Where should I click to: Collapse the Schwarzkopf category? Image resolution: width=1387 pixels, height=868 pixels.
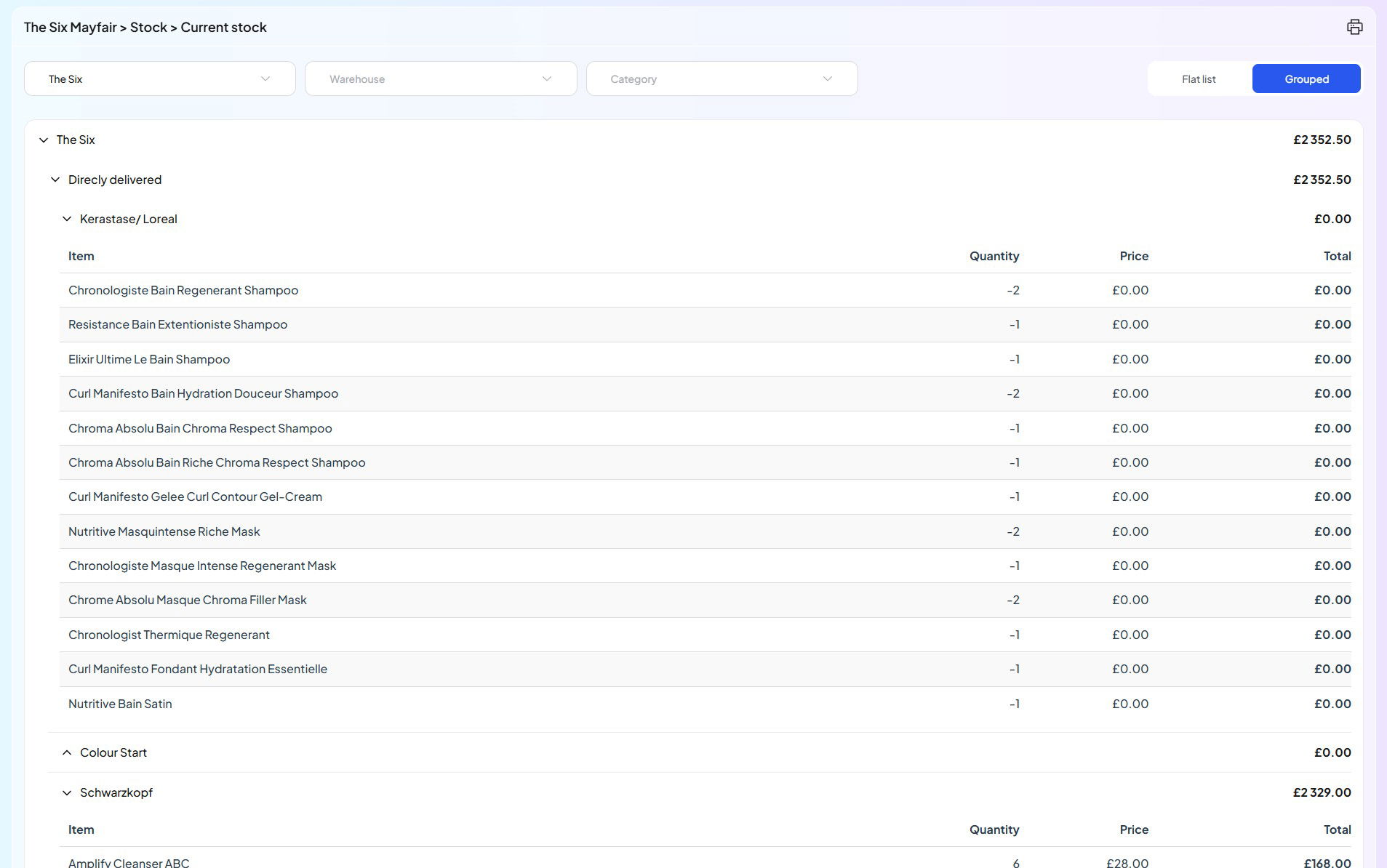tap(67, 792)
